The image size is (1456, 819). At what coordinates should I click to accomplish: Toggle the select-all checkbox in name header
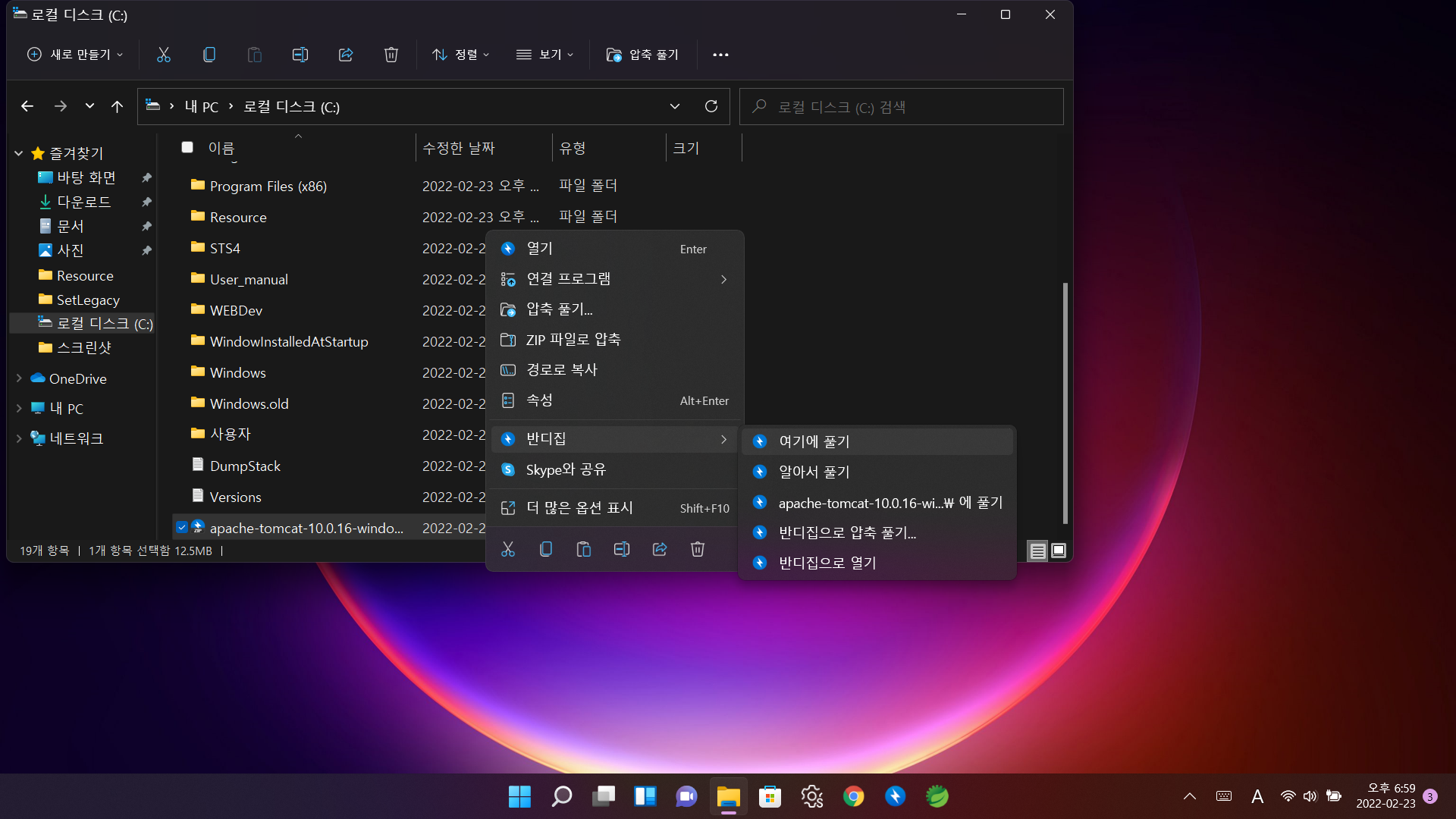(x=187, y=147)
